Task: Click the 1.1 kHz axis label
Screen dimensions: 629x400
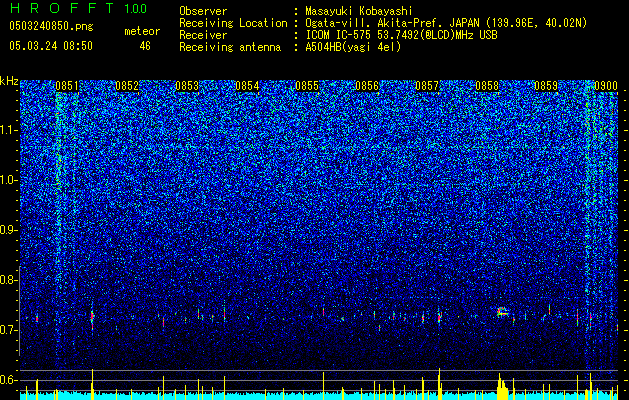Action: coord(8,130)
